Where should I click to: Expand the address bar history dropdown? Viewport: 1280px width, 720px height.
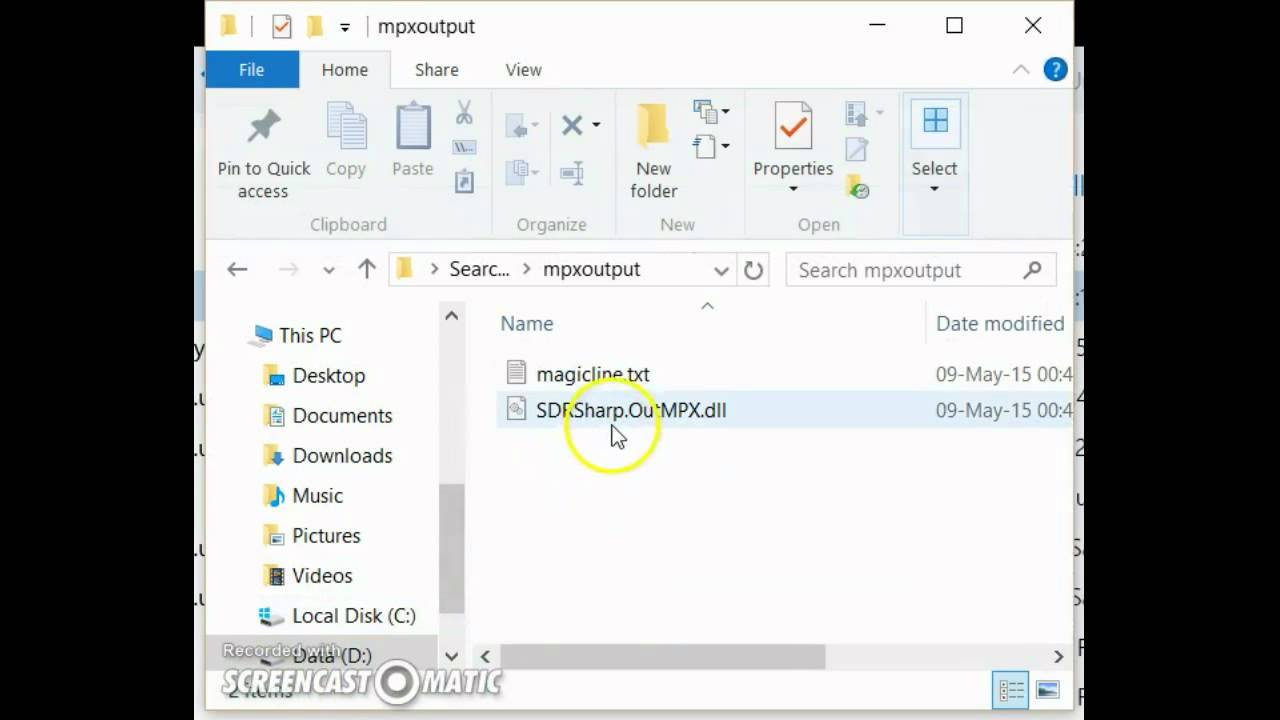pos(721,270)
